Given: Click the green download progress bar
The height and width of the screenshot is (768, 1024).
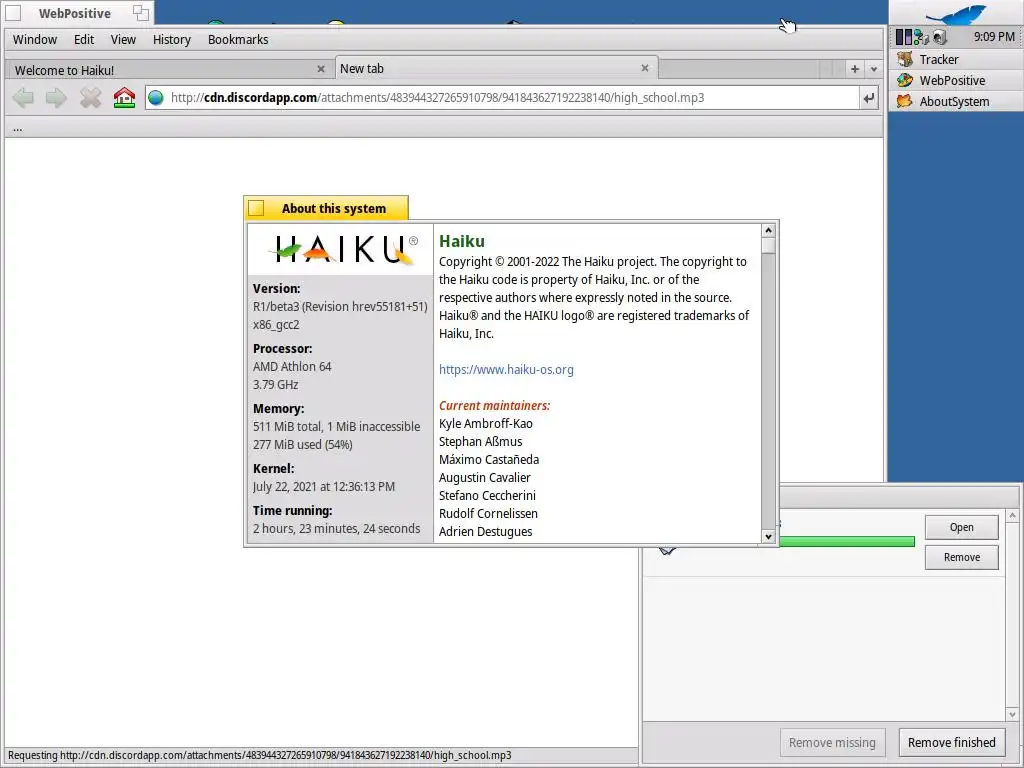Looking at the screenshot, I should tap(846, 541).
